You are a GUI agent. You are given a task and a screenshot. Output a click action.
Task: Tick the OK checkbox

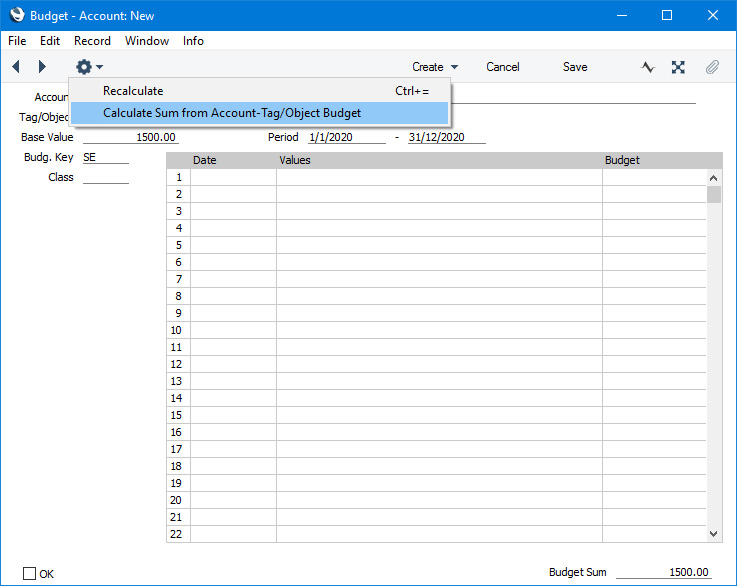(30, 573)
